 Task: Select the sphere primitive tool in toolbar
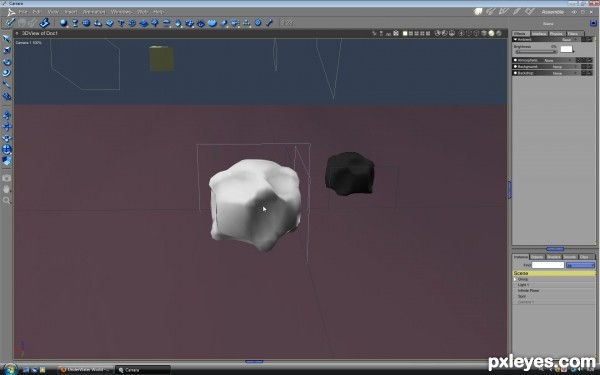[64, 23]
